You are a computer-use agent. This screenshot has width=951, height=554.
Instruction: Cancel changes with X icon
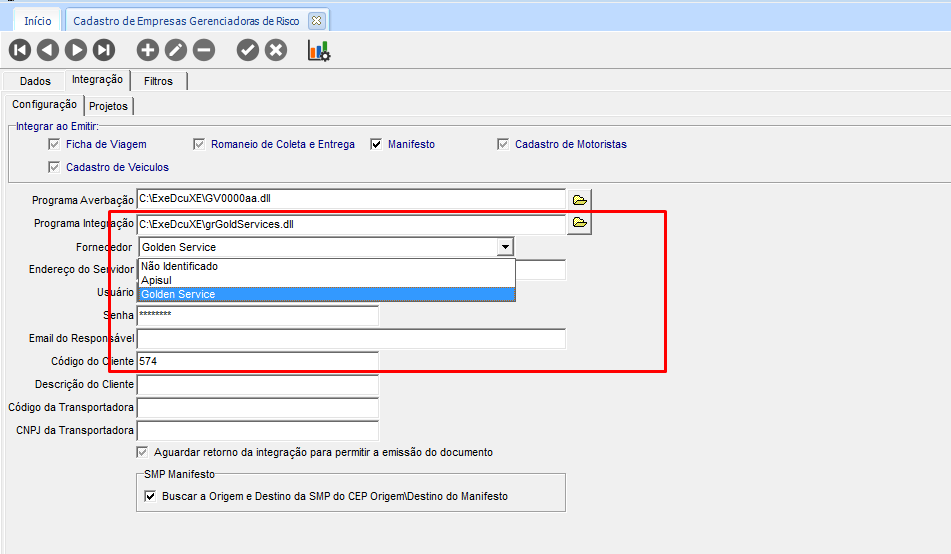pyautogui.click(x=276, y=50)
